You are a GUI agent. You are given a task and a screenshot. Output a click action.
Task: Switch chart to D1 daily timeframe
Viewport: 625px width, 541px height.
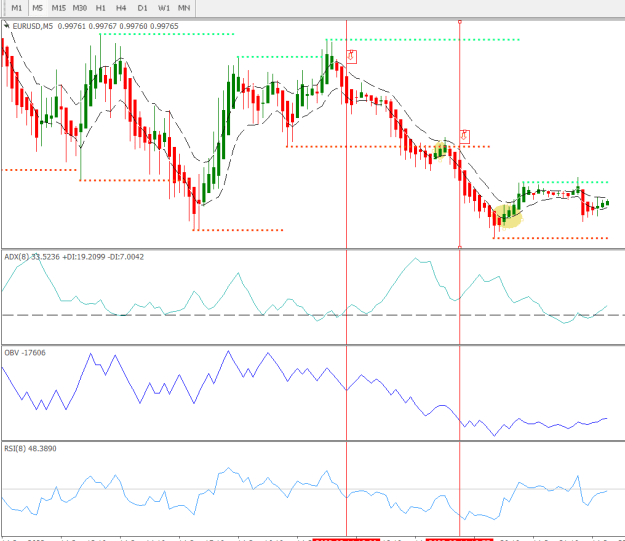(x=142, y=8)
